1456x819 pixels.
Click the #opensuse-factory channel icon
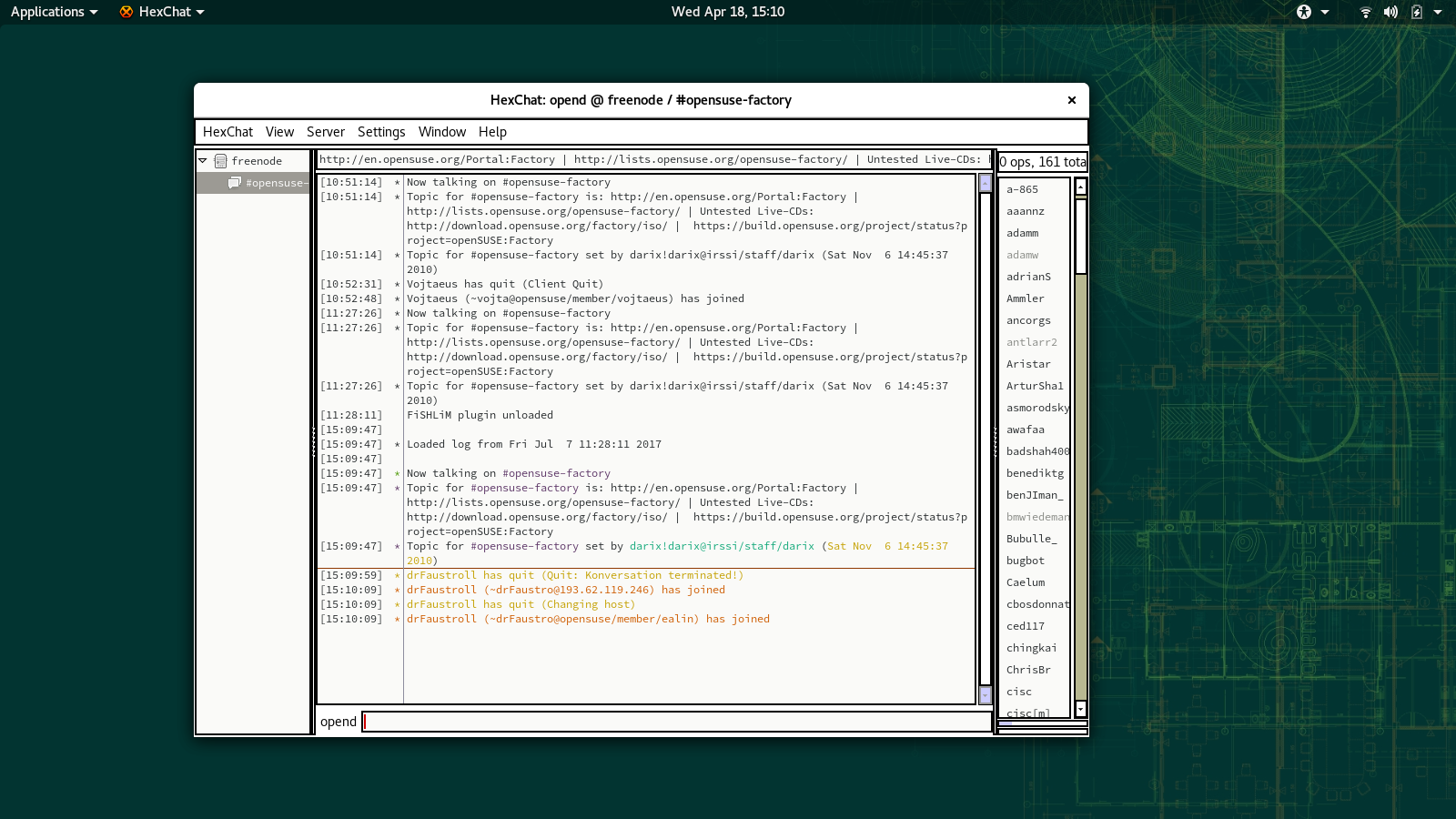pos(235,183)
